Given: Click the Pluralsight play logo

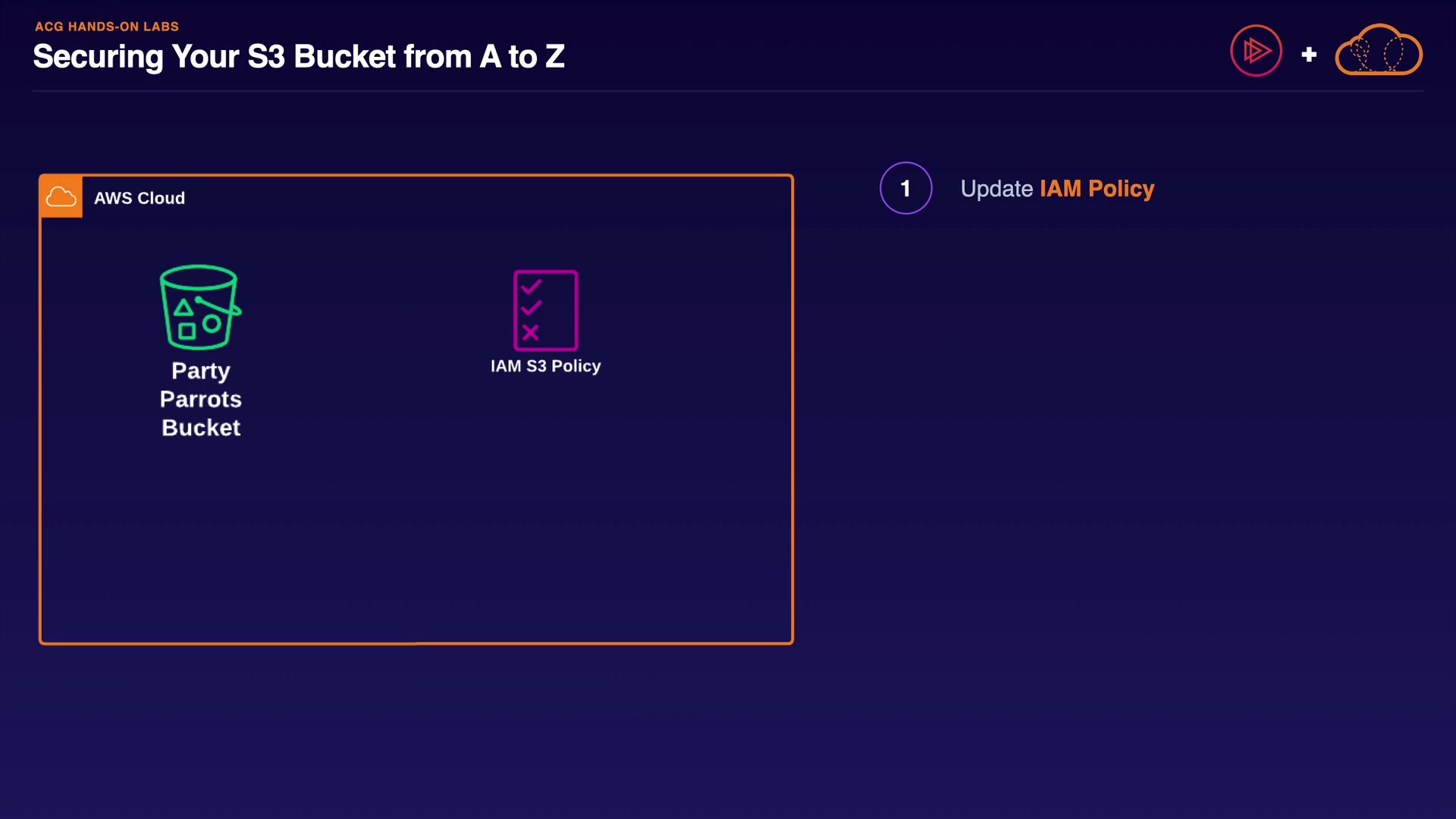Looking at the screenshot, I should [x=1256, y=51].
